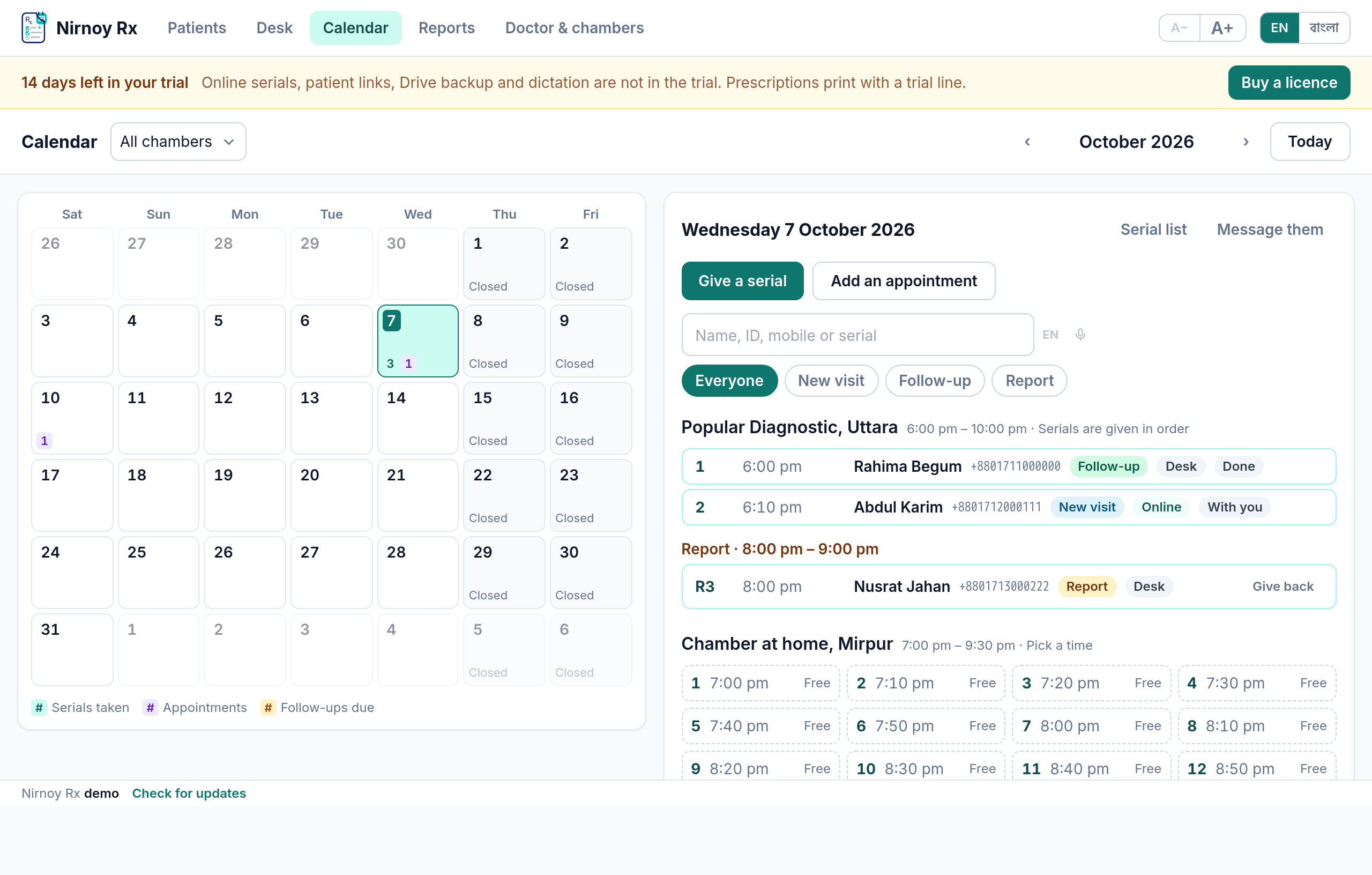Open Rahima Begum's serial row
This screenshot has height=875, width=1372.
pyautogui.click(x=1009, y=466)
